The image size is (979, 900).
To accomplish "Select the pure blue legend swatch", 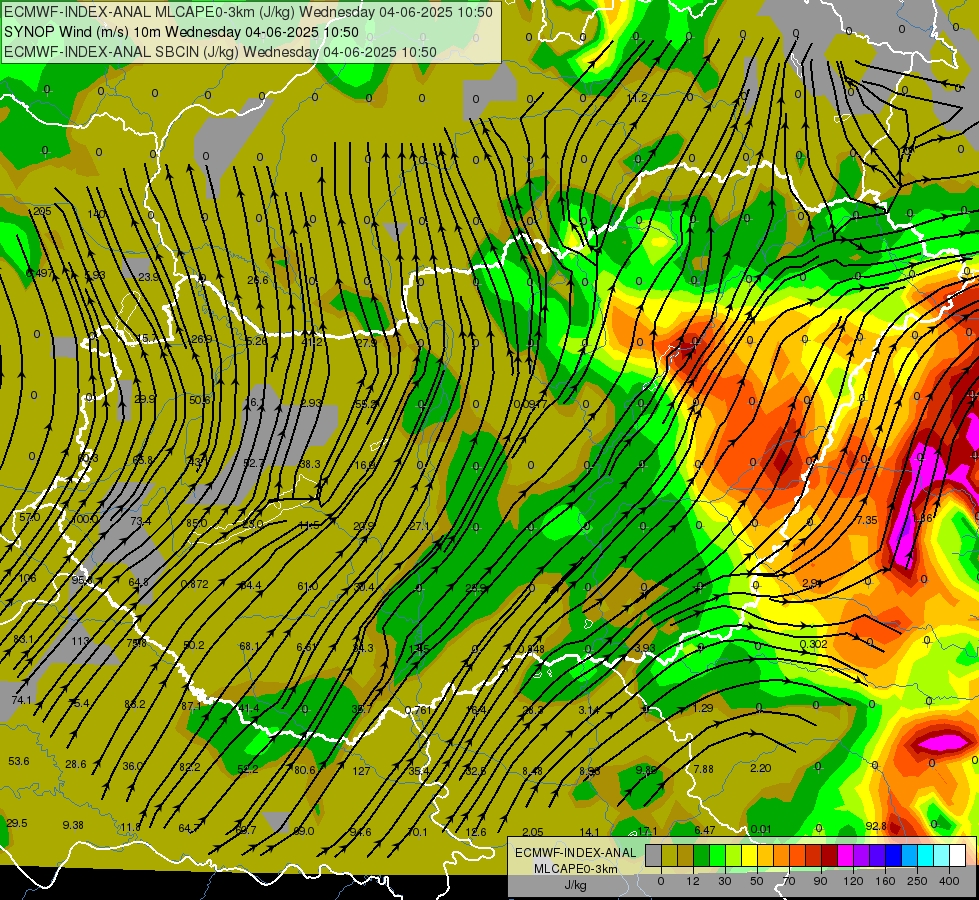I will [893, 856].
